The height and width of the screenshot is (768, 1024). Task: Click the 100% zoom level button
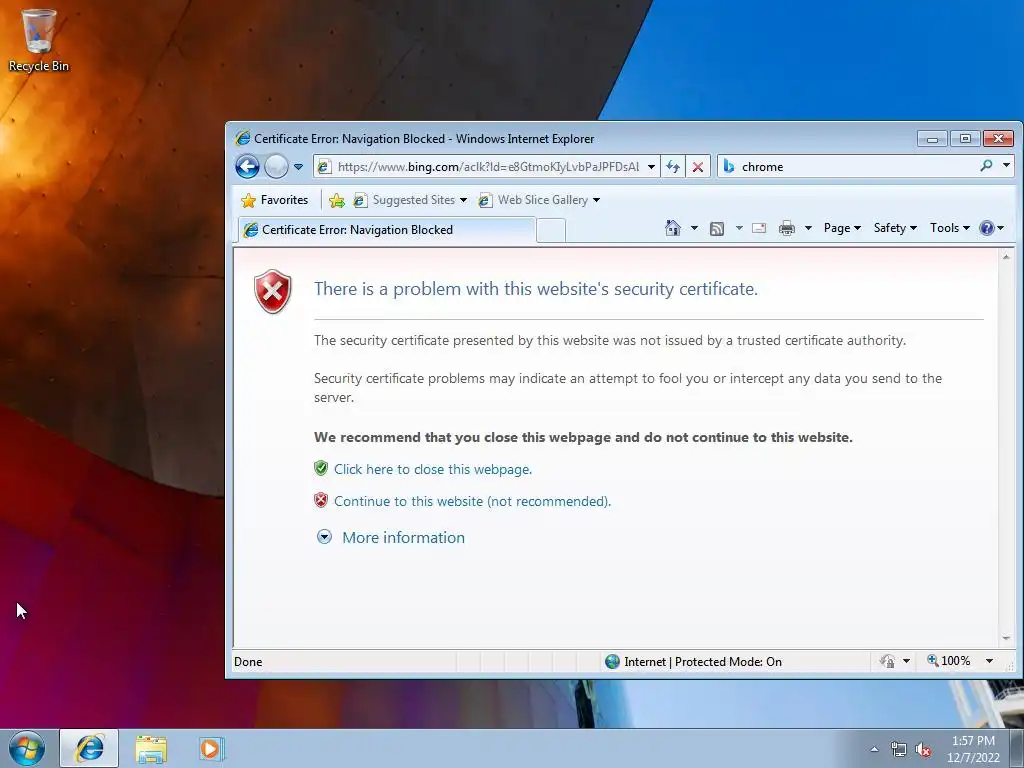point(949,661)
